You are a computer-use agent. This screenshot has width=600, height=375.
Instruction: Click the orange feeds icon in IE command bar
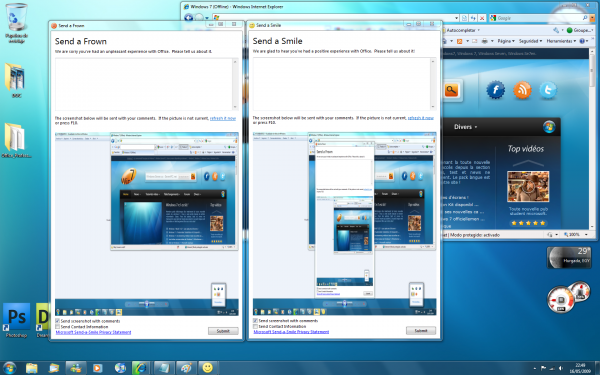460,41
